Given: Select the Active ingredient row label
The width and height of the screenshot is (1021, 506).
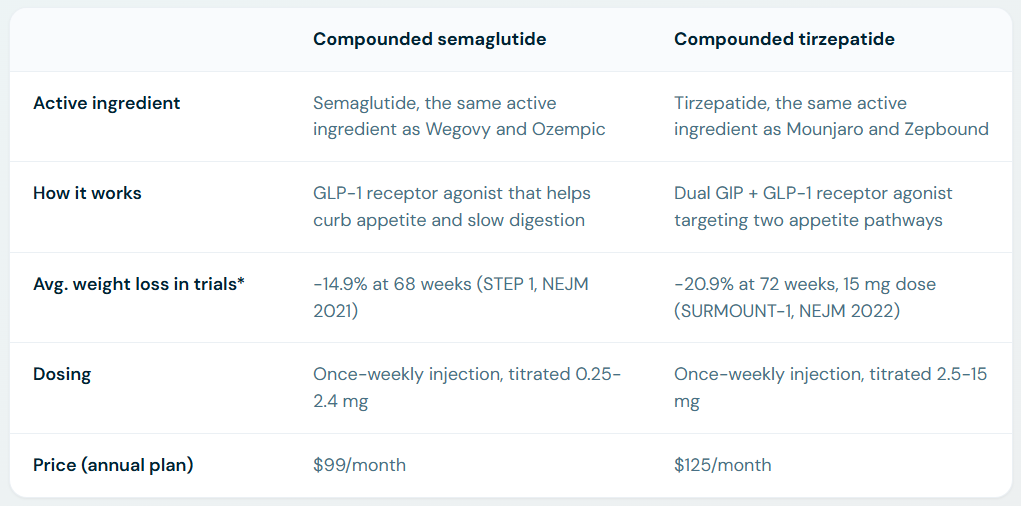Looking at the screenshot, I should (107, 103).
